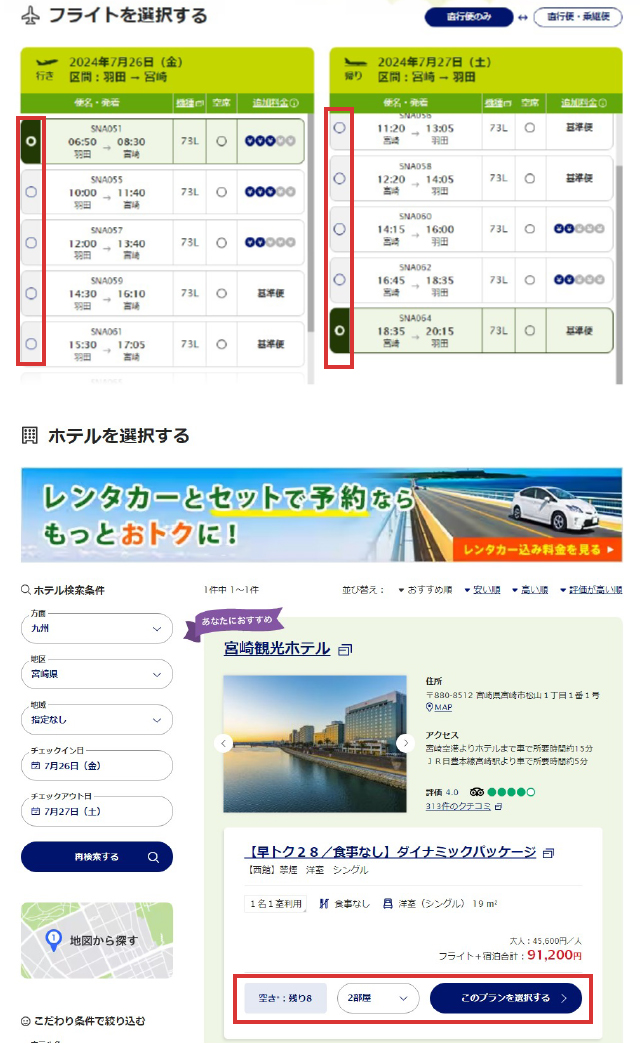Viewport: 640px width, 1044px height.
Task: Click hotel photo thumbnail
Action: pyautogui.click(x=315, y=744)
